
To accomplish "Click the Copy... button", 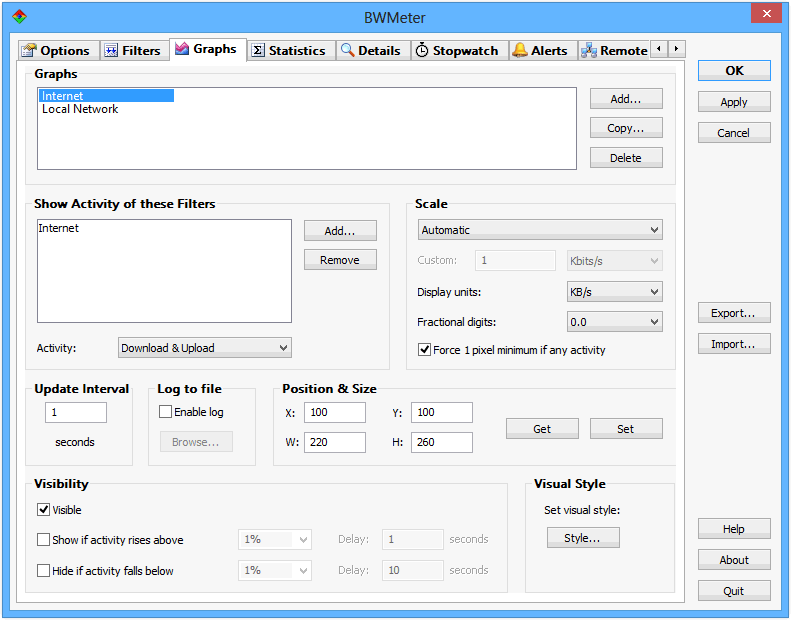I will click(626, 128).
